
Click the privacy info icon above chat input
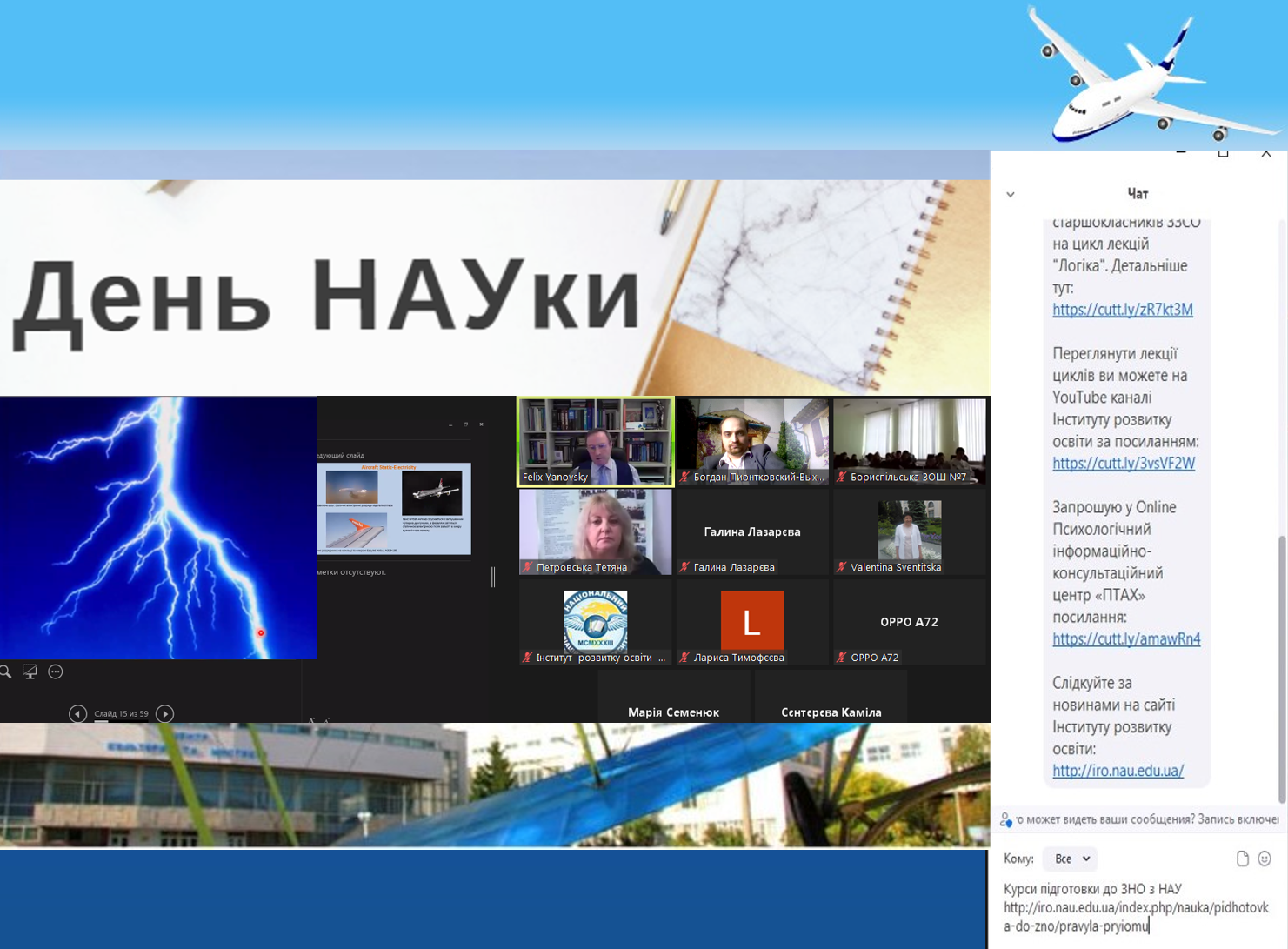1006,819
